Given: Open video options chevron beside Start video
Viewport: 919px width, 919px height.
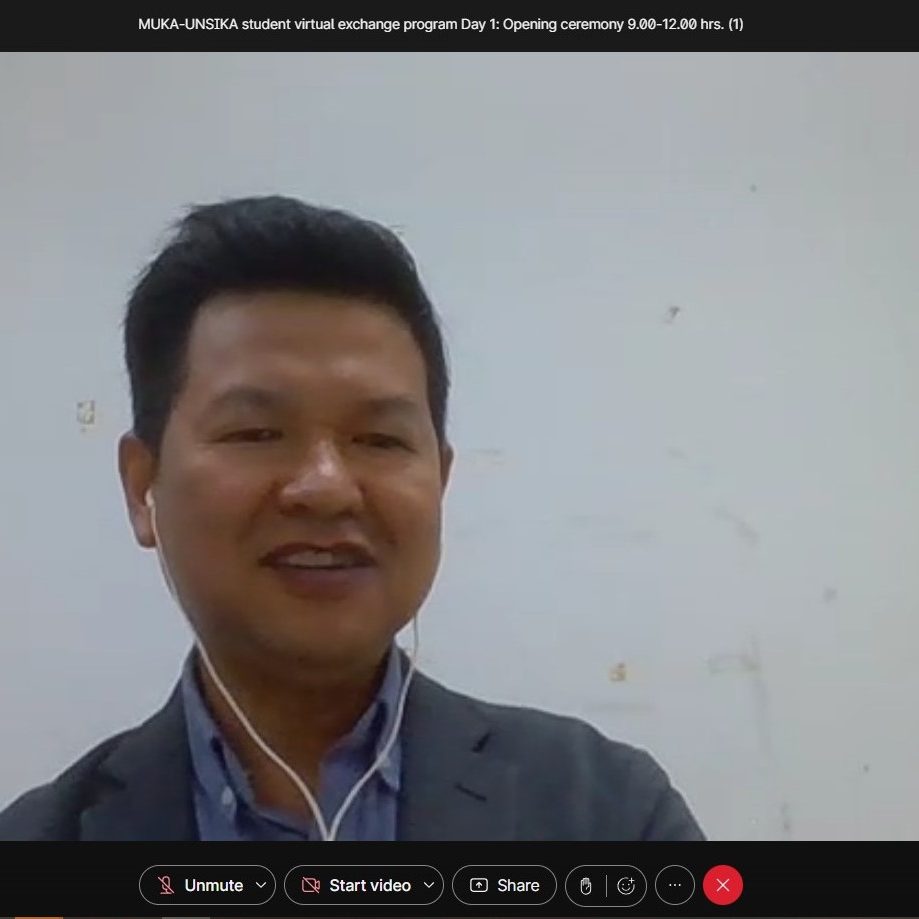Looking at the screenshot, I should 429,885.
